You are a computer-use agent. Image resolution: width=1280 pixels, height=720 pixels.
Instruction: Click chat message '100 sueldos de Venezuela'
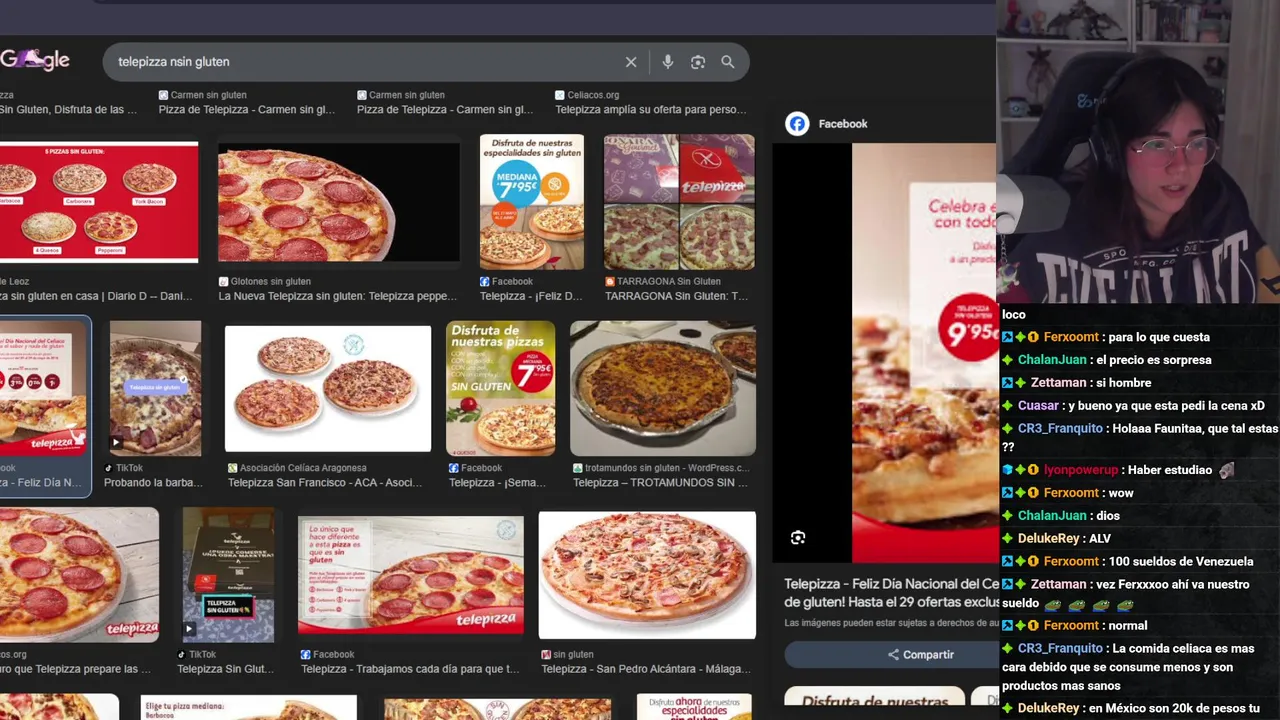click(x=1180, y=562)
